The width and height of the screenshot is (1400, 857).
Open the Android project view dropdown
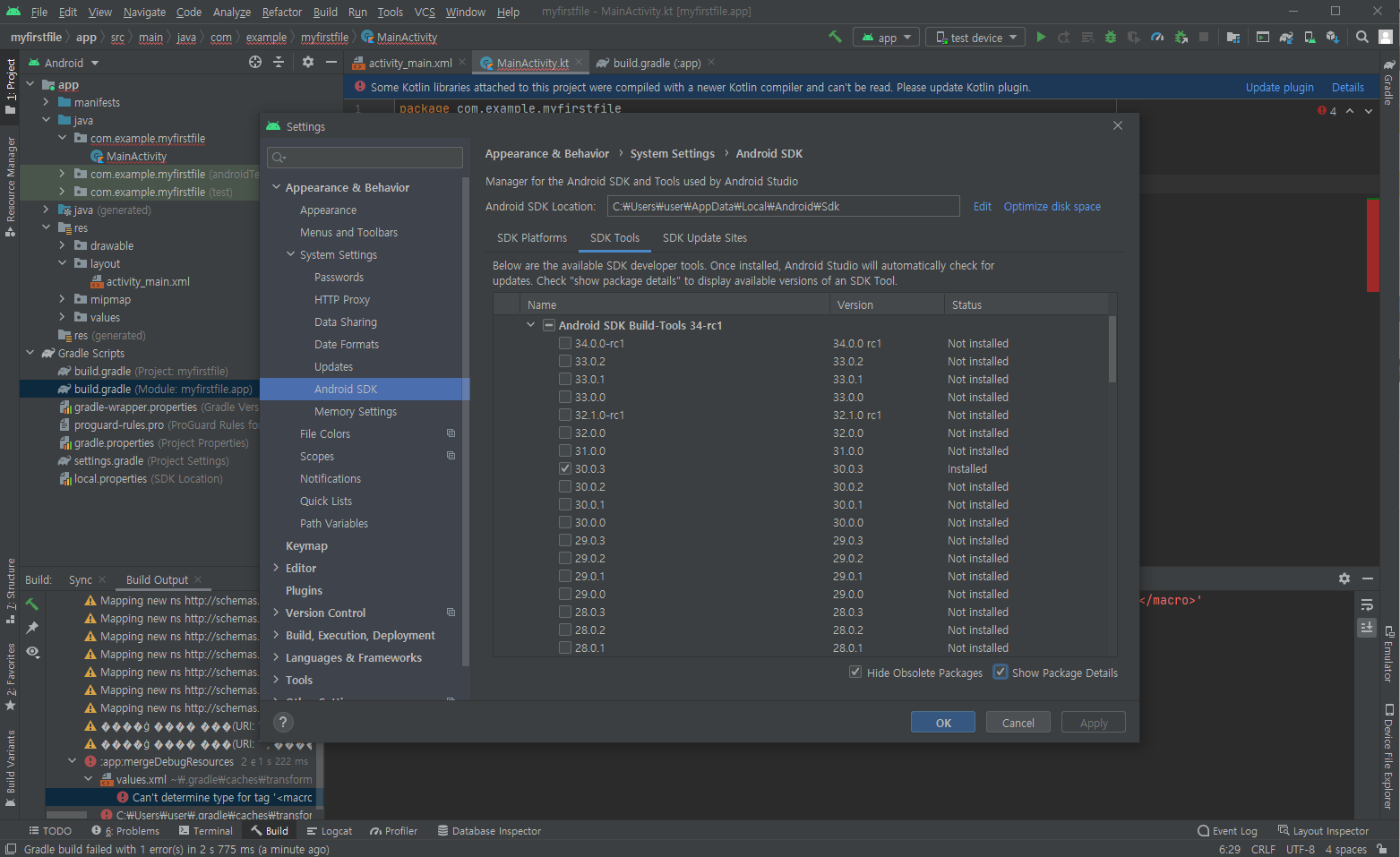[x=64, y=63]
